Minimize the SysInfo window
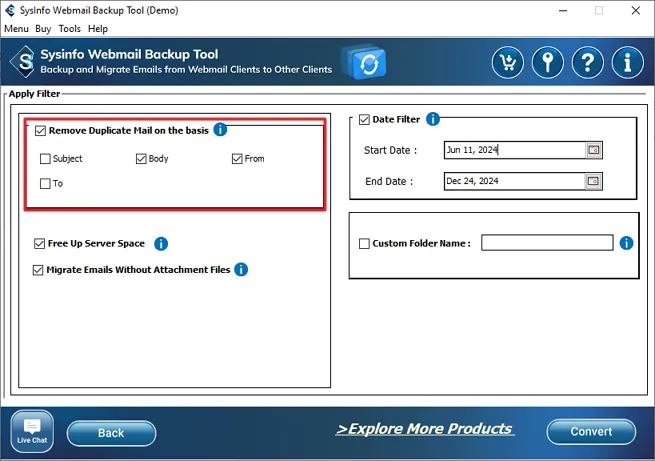The image size is (655, 461). click(563, 10)
